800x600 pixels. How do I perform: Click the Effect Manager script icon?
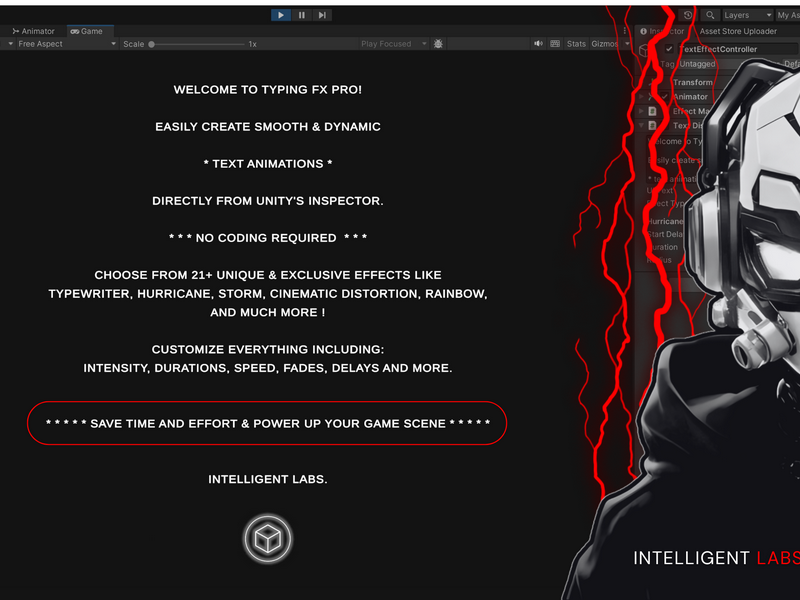coord(652,111)
